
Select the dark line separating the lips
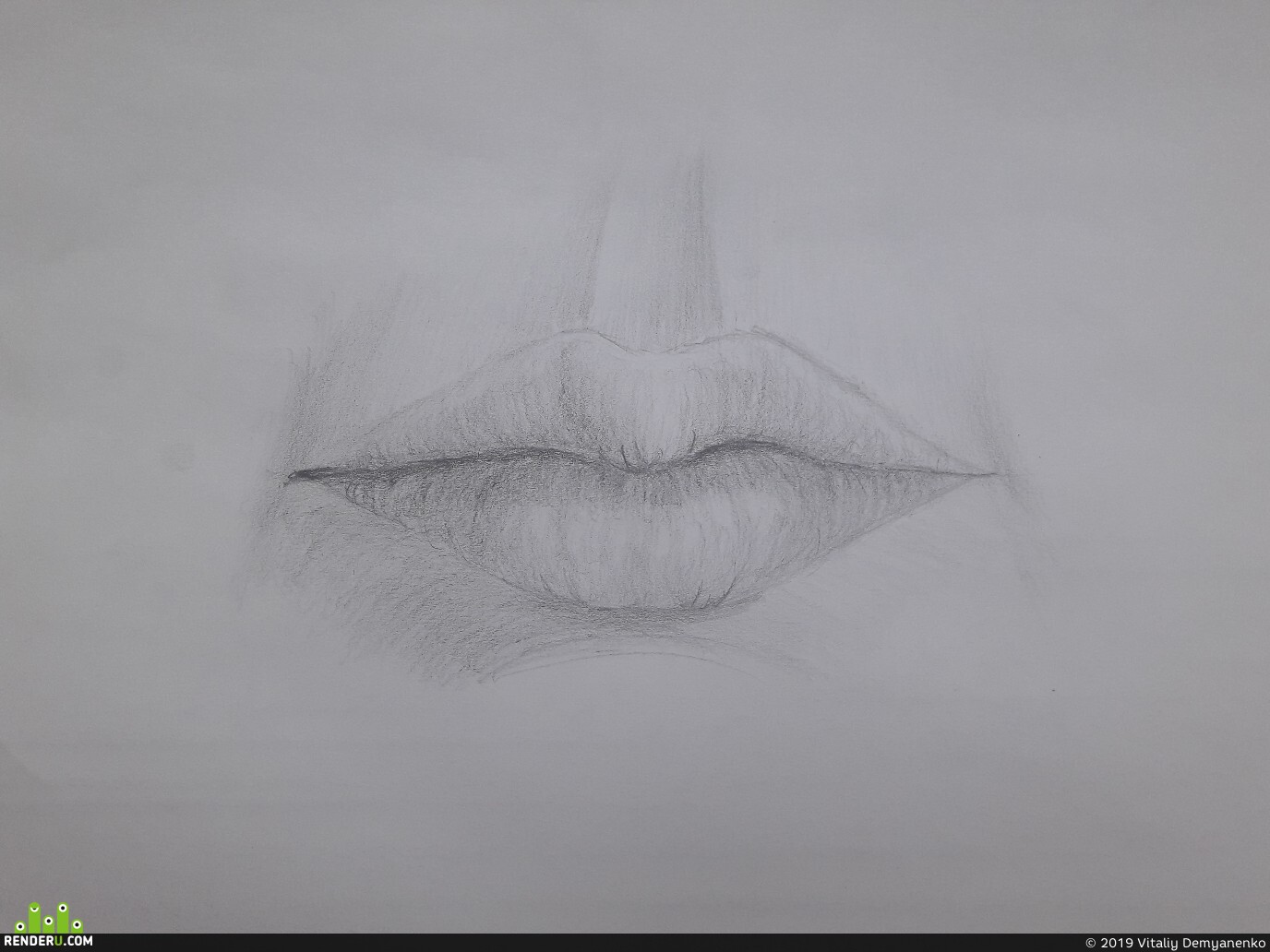(x=637, y=464)
